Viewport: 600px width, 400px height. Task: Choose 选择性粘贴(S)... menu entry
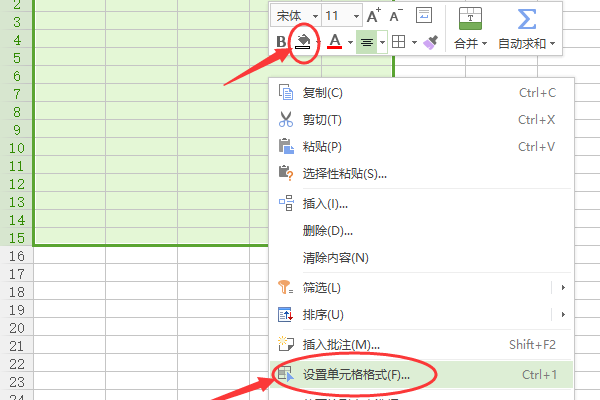coord(421,173)
